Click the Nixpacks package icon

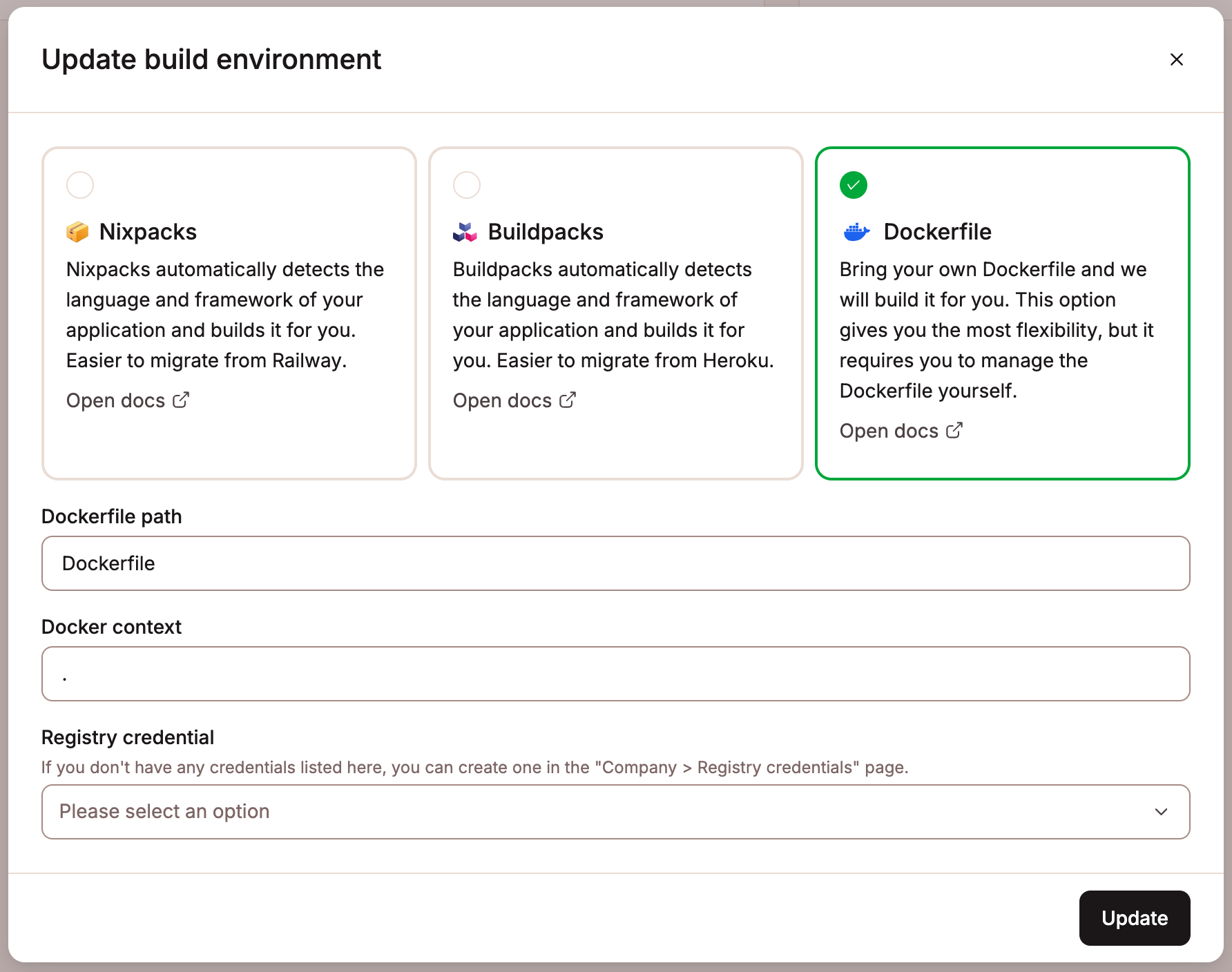(x=78, y=231)
